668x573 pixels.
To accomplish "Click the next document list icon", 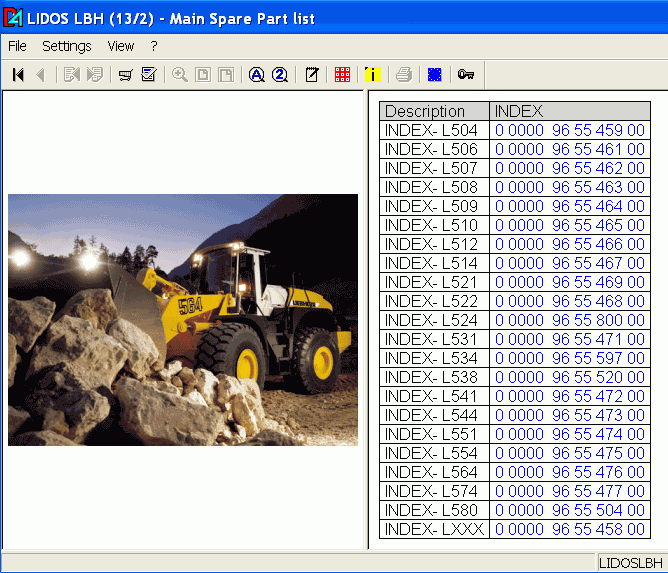I will pyautogui.click(x=95, y=75).
